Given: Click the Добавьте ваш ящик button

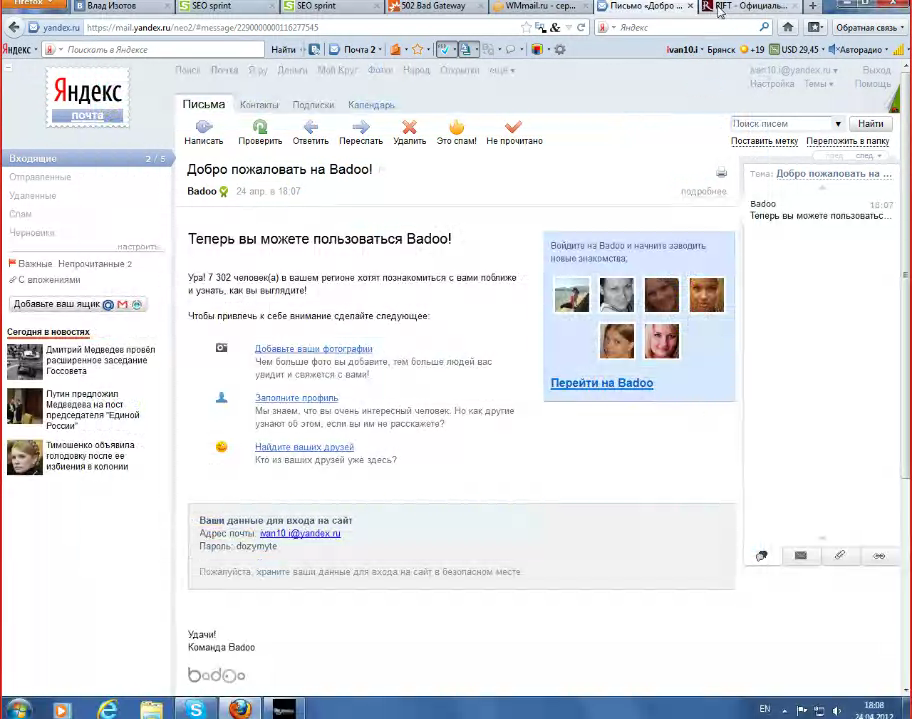Looking at the screenshot, I should click(x=77, y=304).
